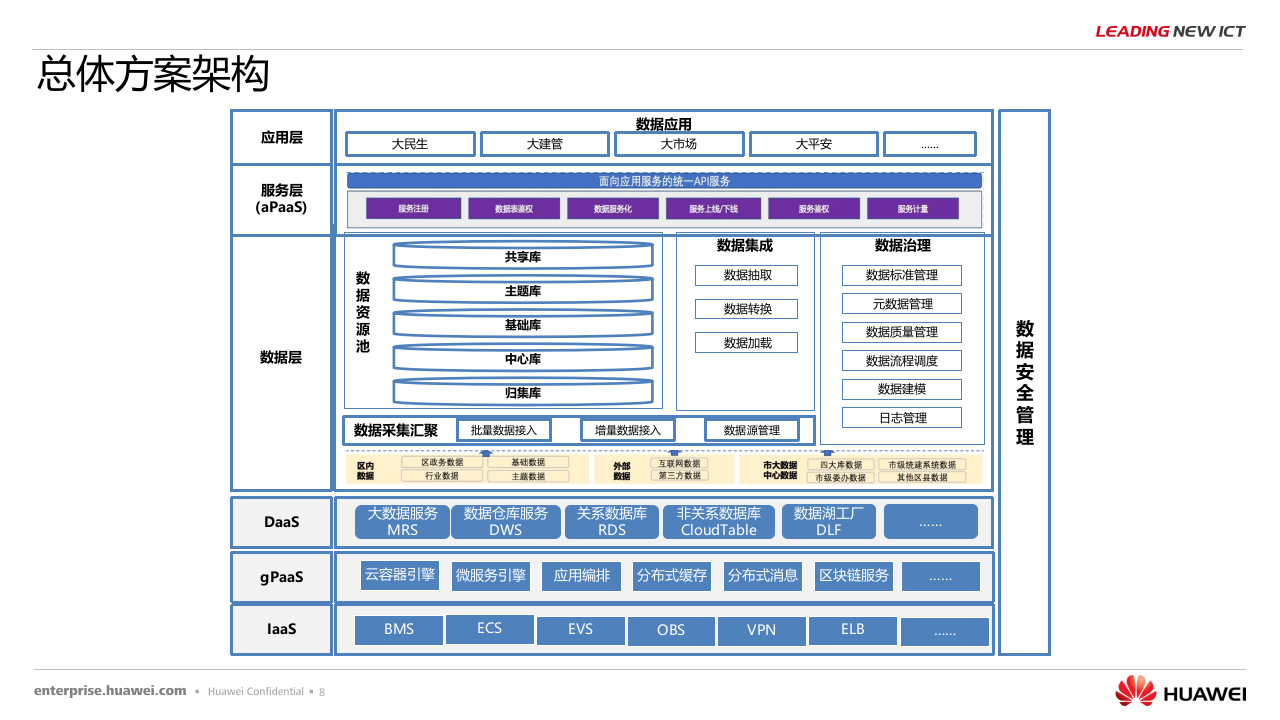This screenshot has height=720, width=1280.
Task: Click the 云容器引擎 block in gPaaS
Action: click(x=399, y=576)
